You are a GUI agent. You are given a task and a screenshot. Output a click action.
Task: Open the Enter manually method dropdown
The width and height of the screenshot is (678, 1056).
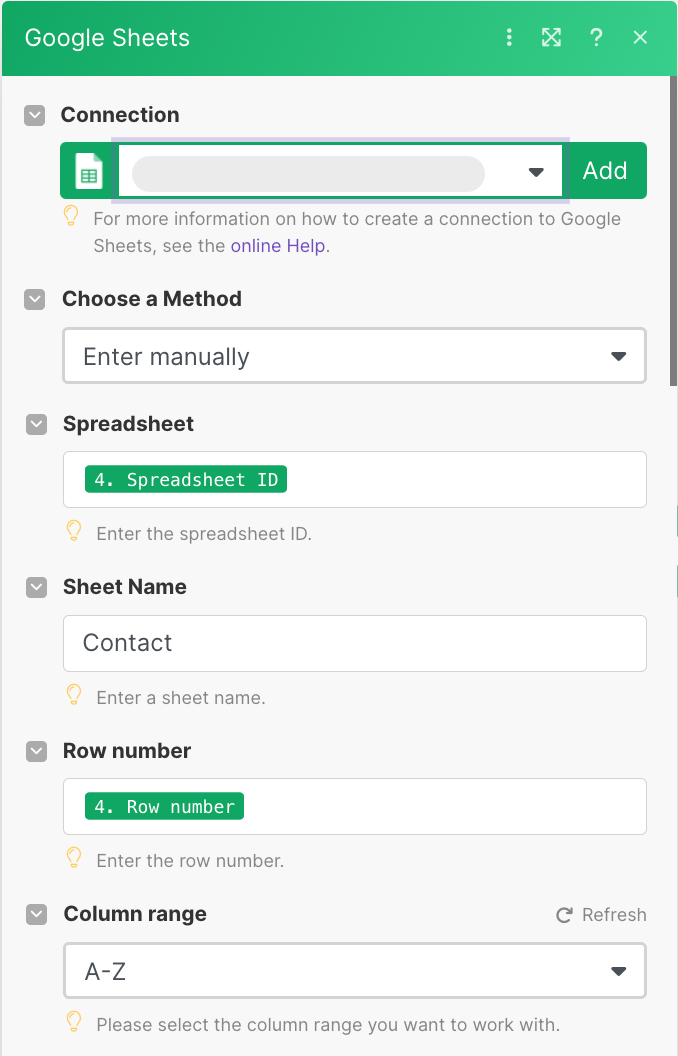coord(355,356)
